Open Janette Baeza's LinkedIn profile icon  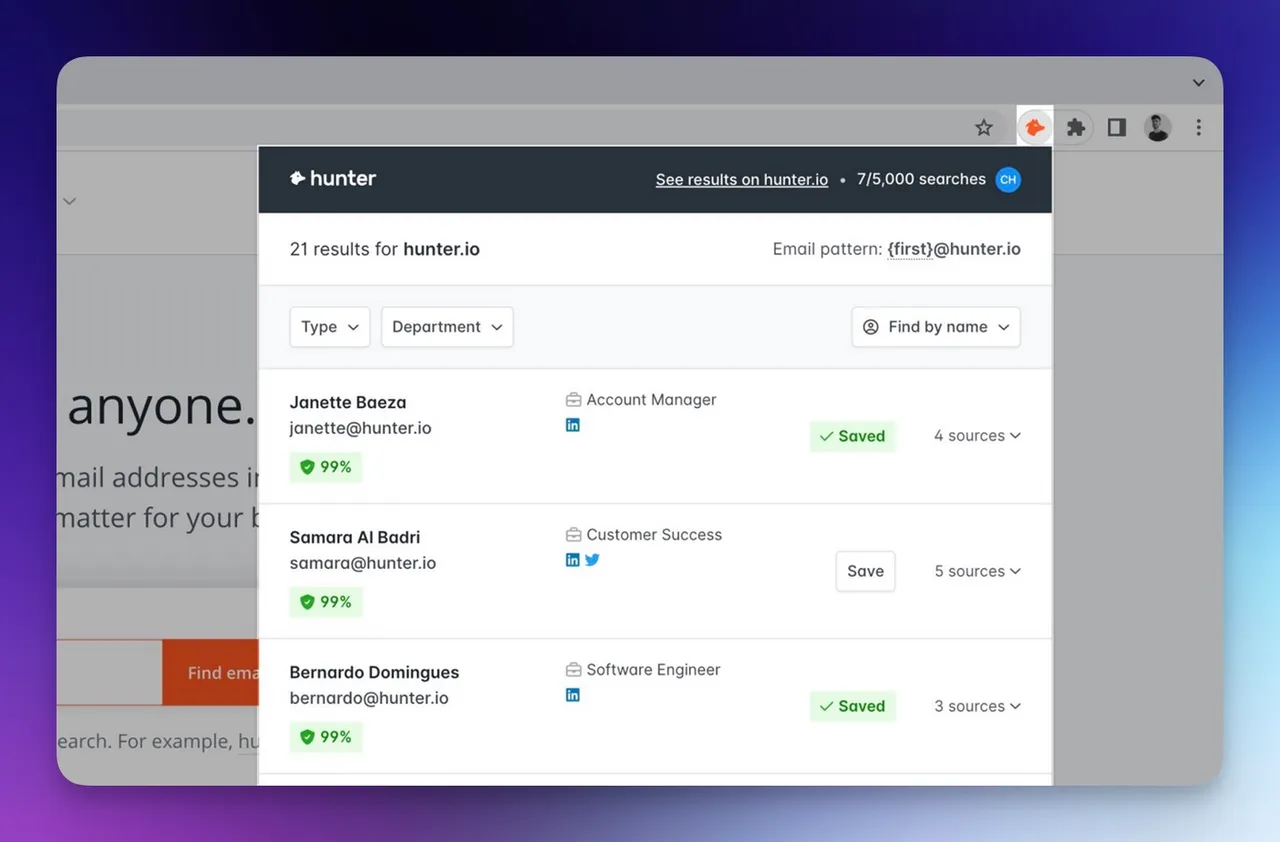coord(573,425)
